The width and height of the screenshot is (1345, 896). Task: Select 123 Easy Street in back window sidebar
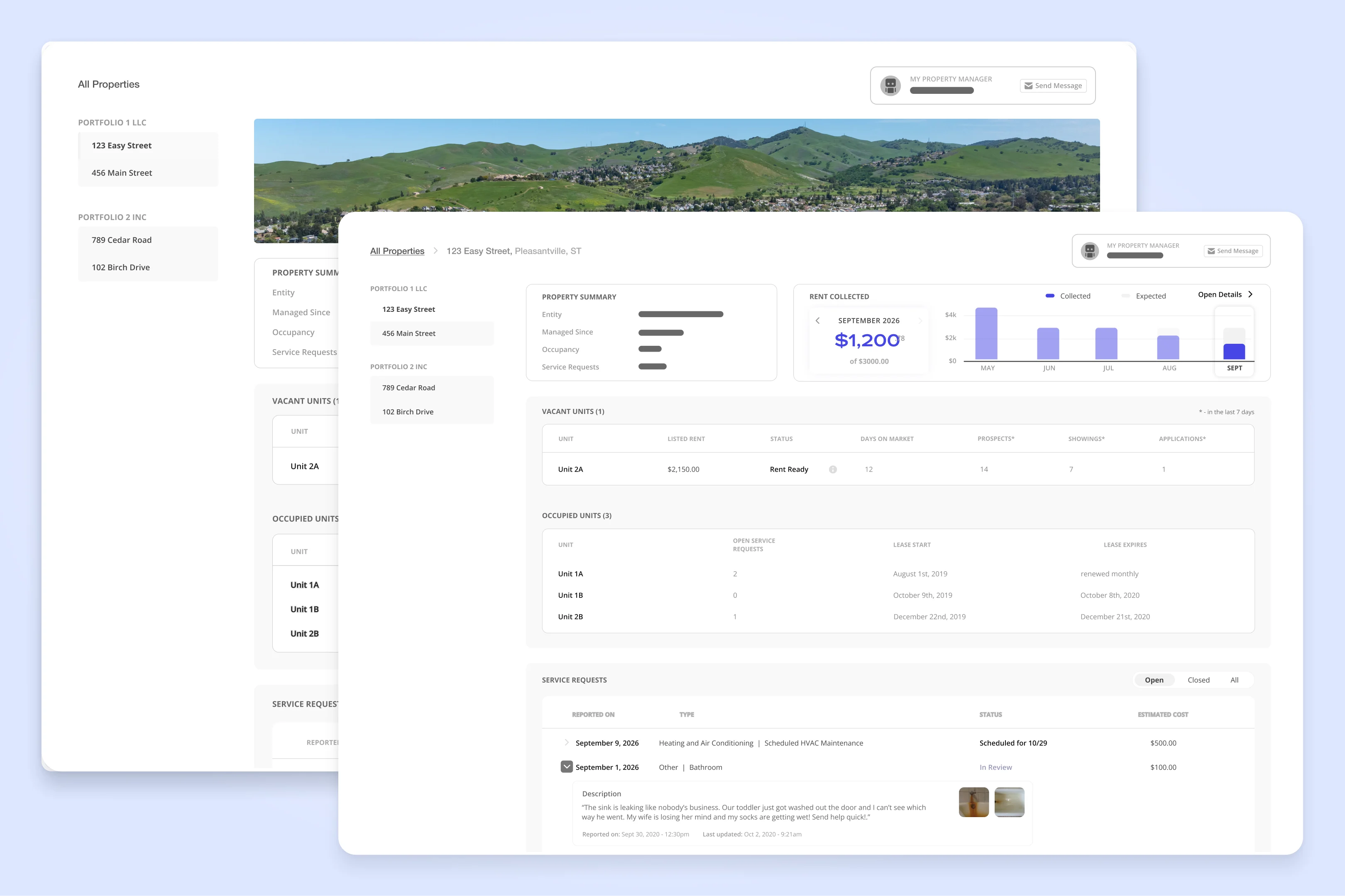coord(148,146)
